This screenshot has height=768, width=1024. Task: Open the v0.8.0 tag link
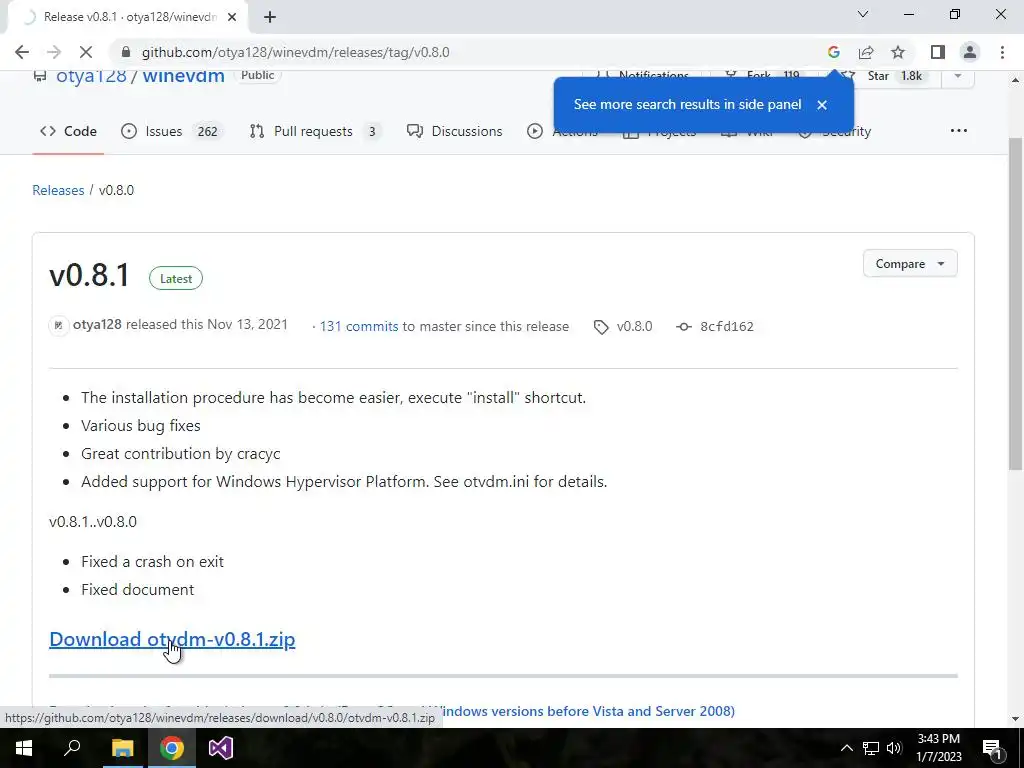point(624,327)
